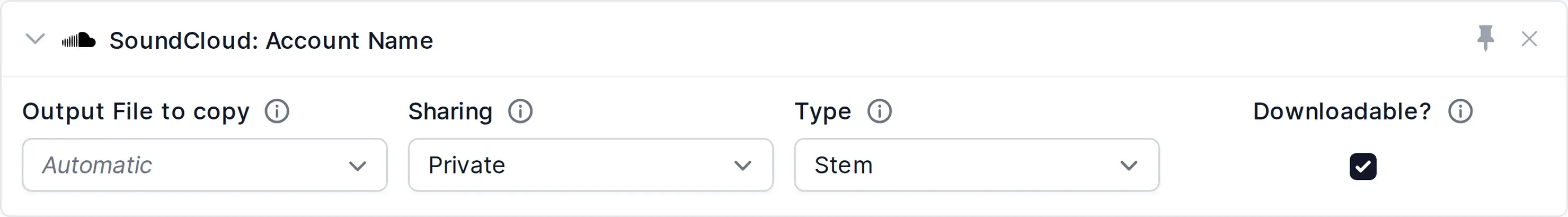Open the Private sharing dropdown
The image size is (1568, 217).
(590, 165)
